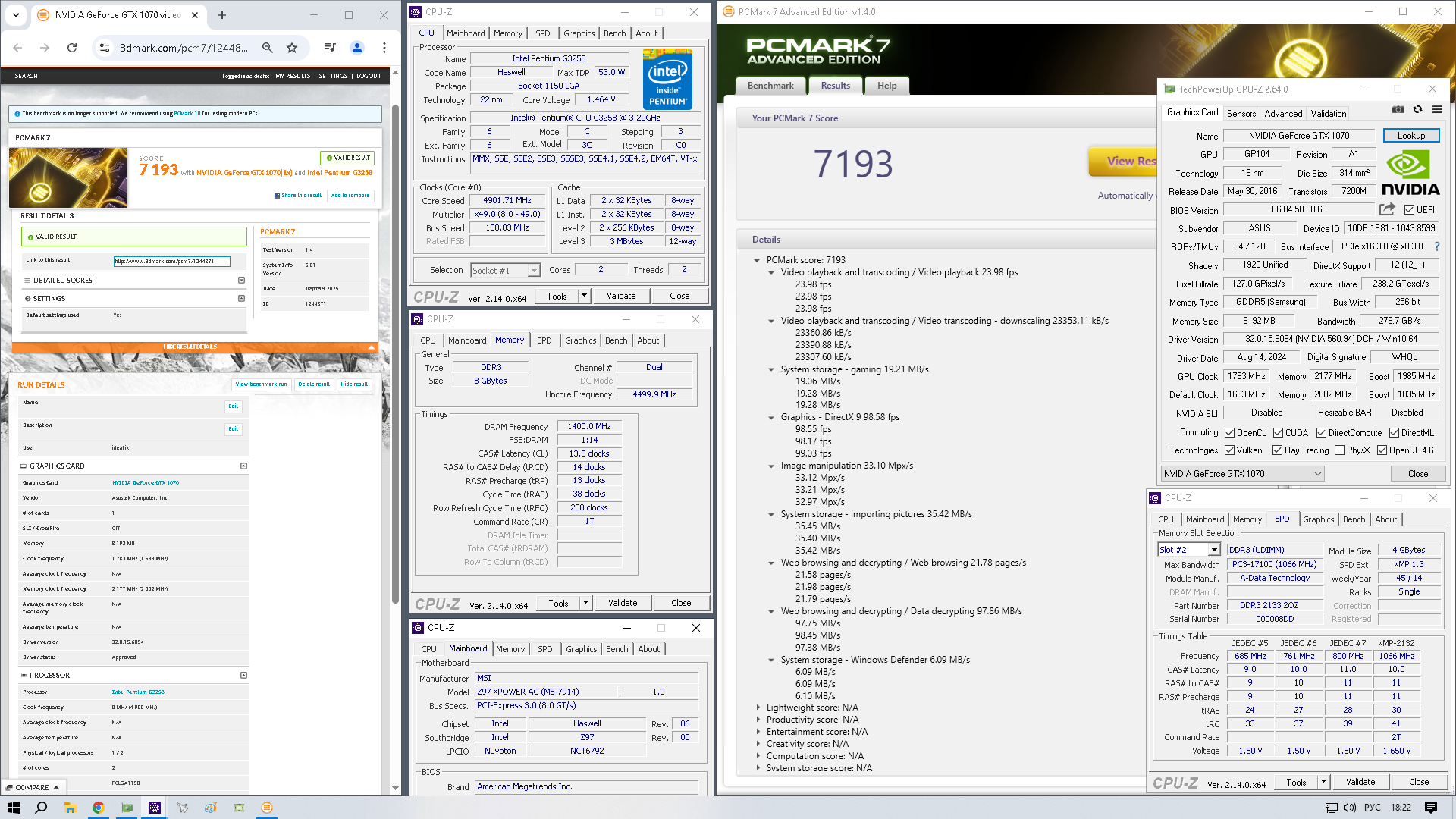Toggle CUDA checkbox
1456x819 pixels.
click(x=1278, y=433)
